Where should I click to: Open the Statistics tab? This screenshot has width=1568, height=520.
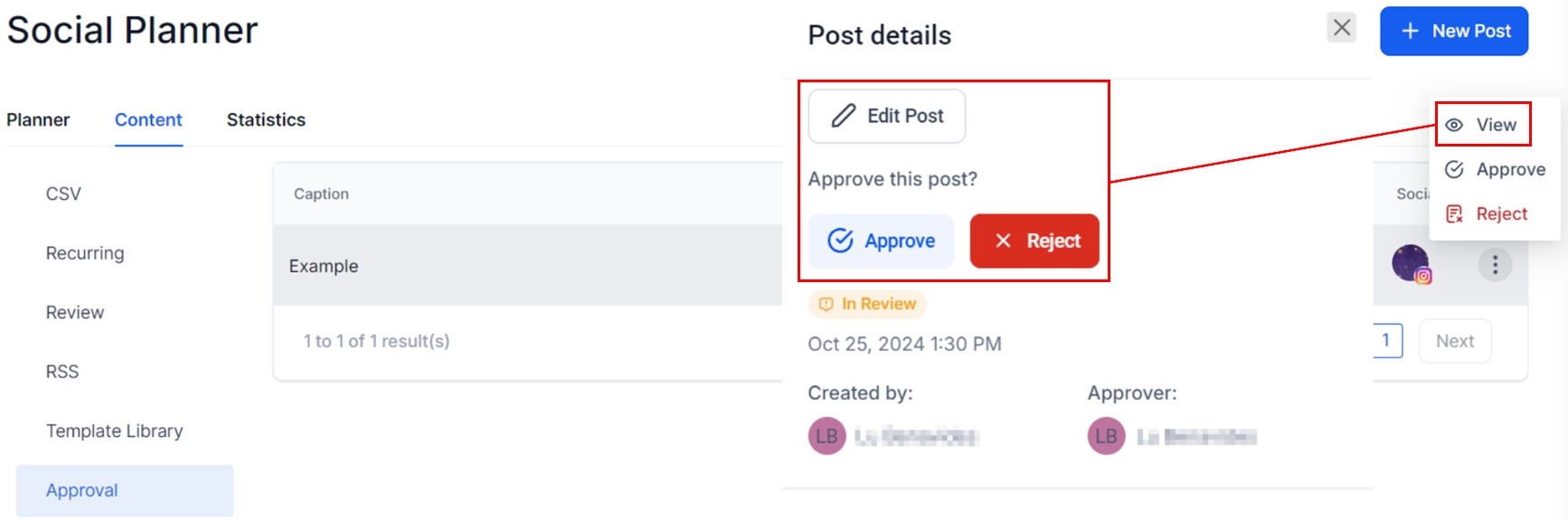coord(266,119)
